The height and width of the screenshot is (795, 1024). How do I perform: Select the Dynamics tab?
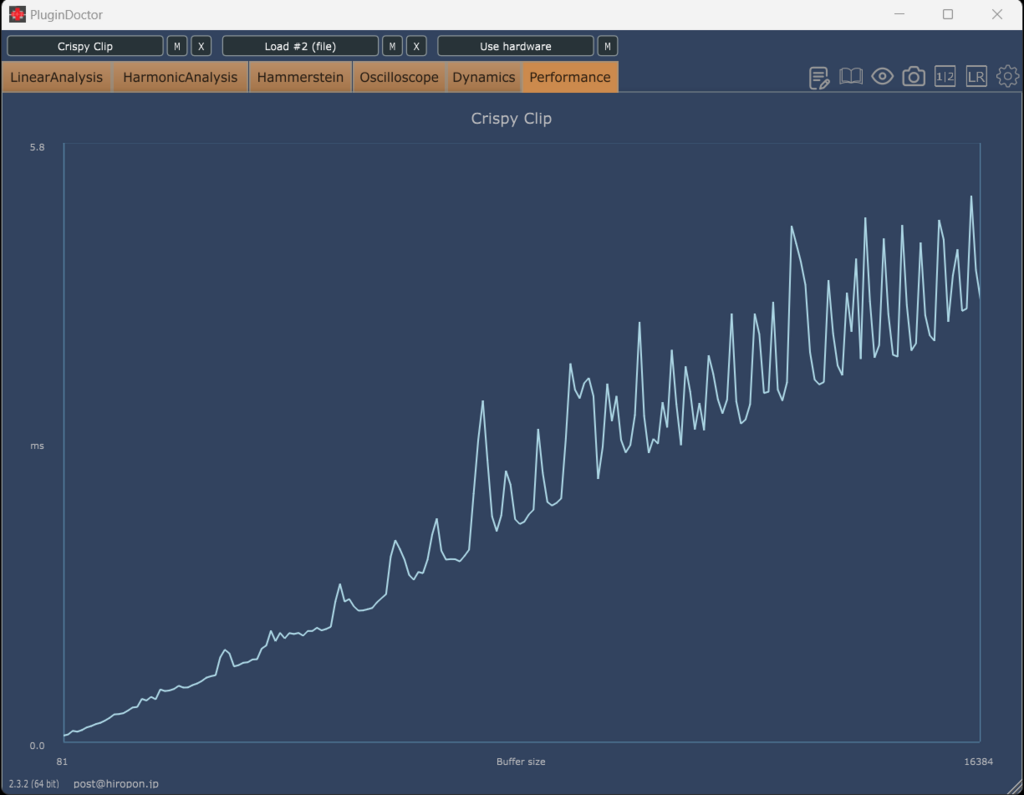point(484,77)
